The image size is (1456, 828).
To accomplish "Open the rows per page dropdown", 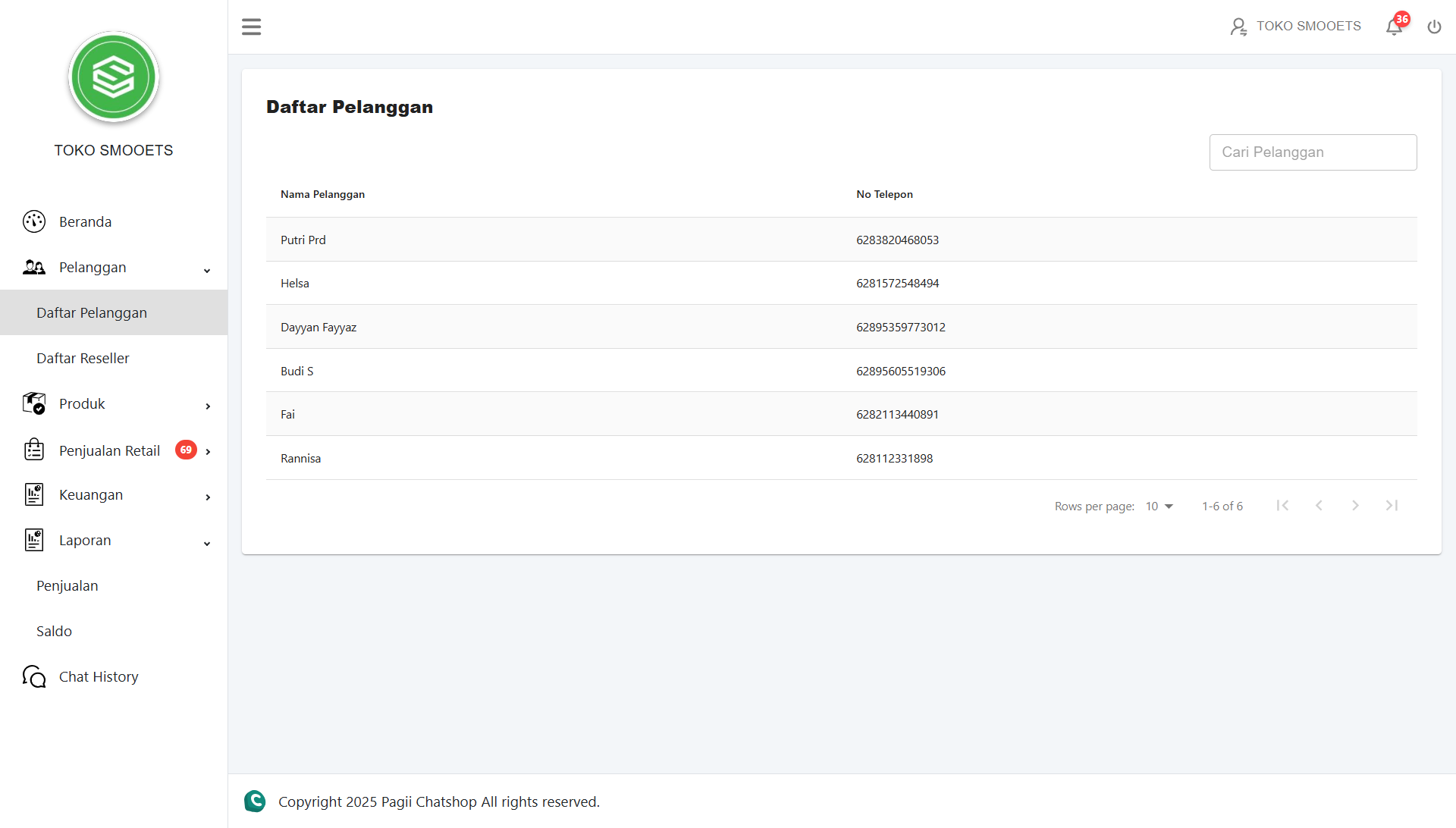I will pos(1159,507).
